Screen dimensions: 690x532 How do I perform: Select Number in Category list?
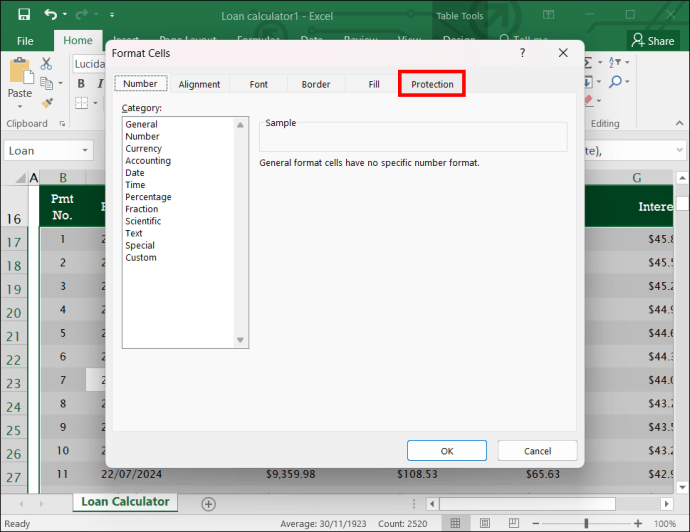[142, 136]
